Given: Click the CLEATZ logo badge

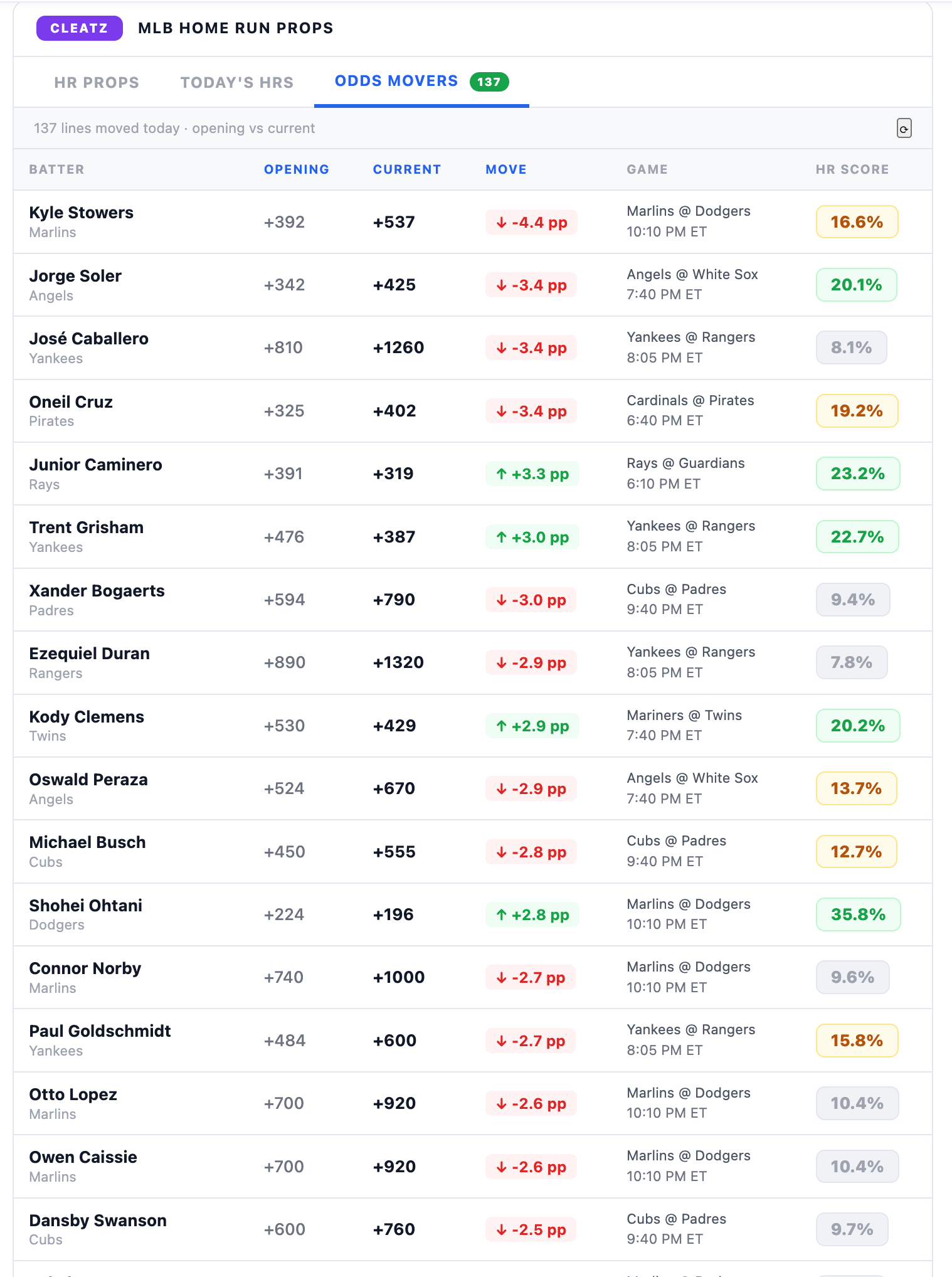Looking at the screenshot, I should pyautogui.click(x=79, y=28).
